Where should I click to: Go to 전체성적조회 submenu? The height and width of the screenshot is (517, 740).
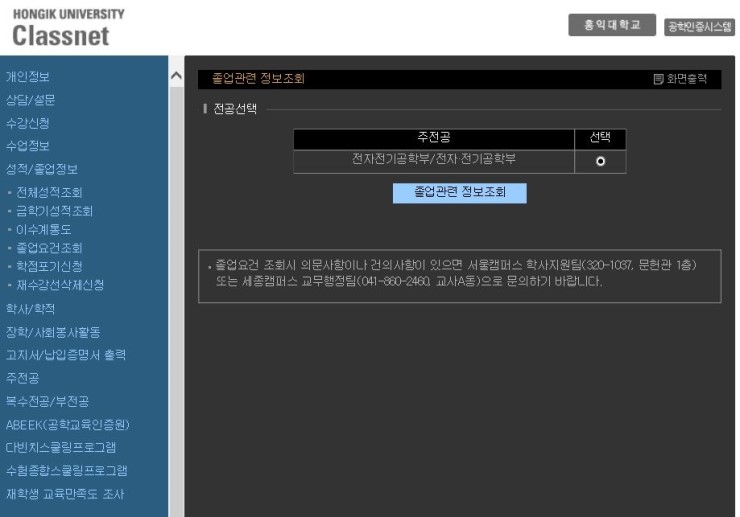point(49,192)
